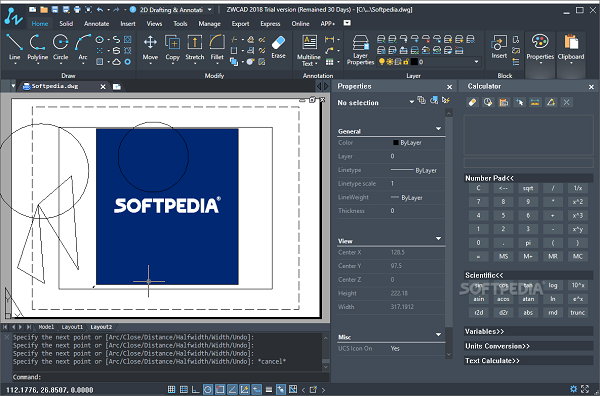Open the Annotate ribbon tab

coord(96,24)
